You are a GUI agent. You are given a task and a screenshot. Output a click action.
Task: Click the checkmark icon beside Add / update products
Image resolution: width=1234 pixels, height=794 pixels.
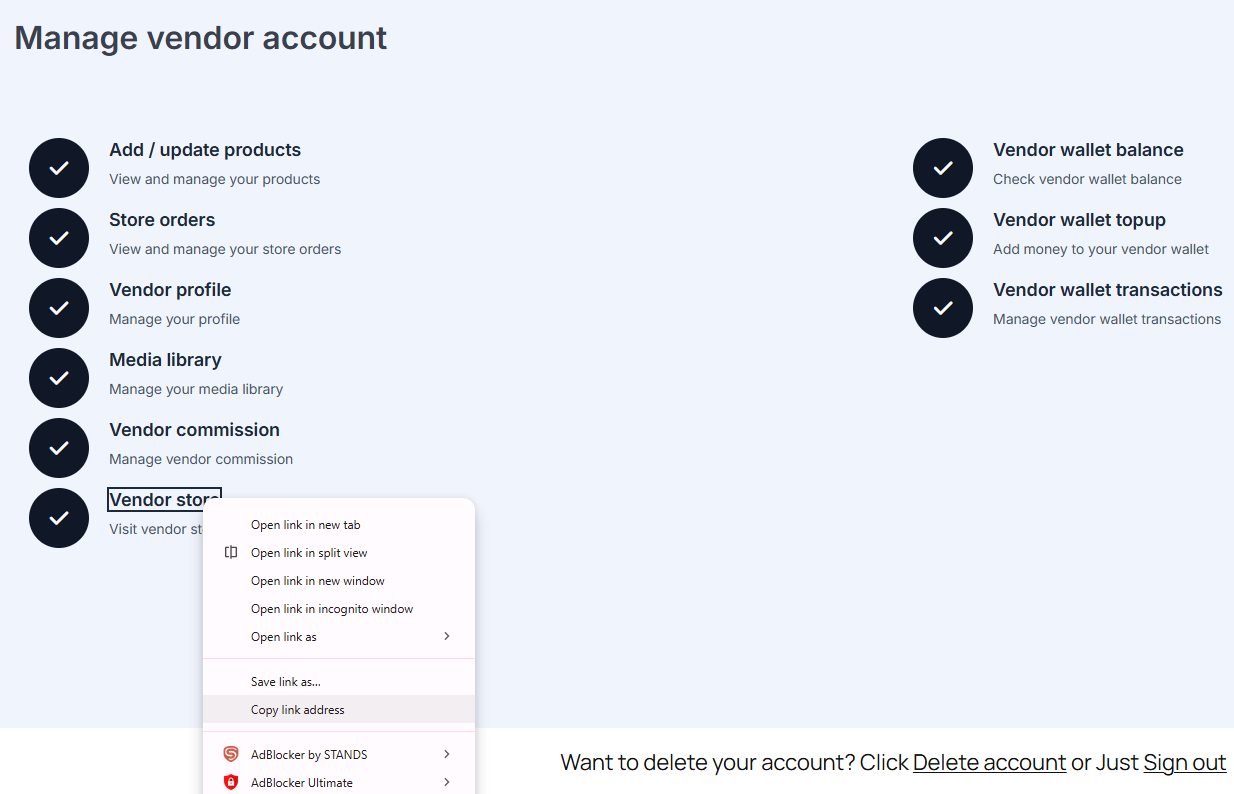pyautogui.click(x=59, y=168)
